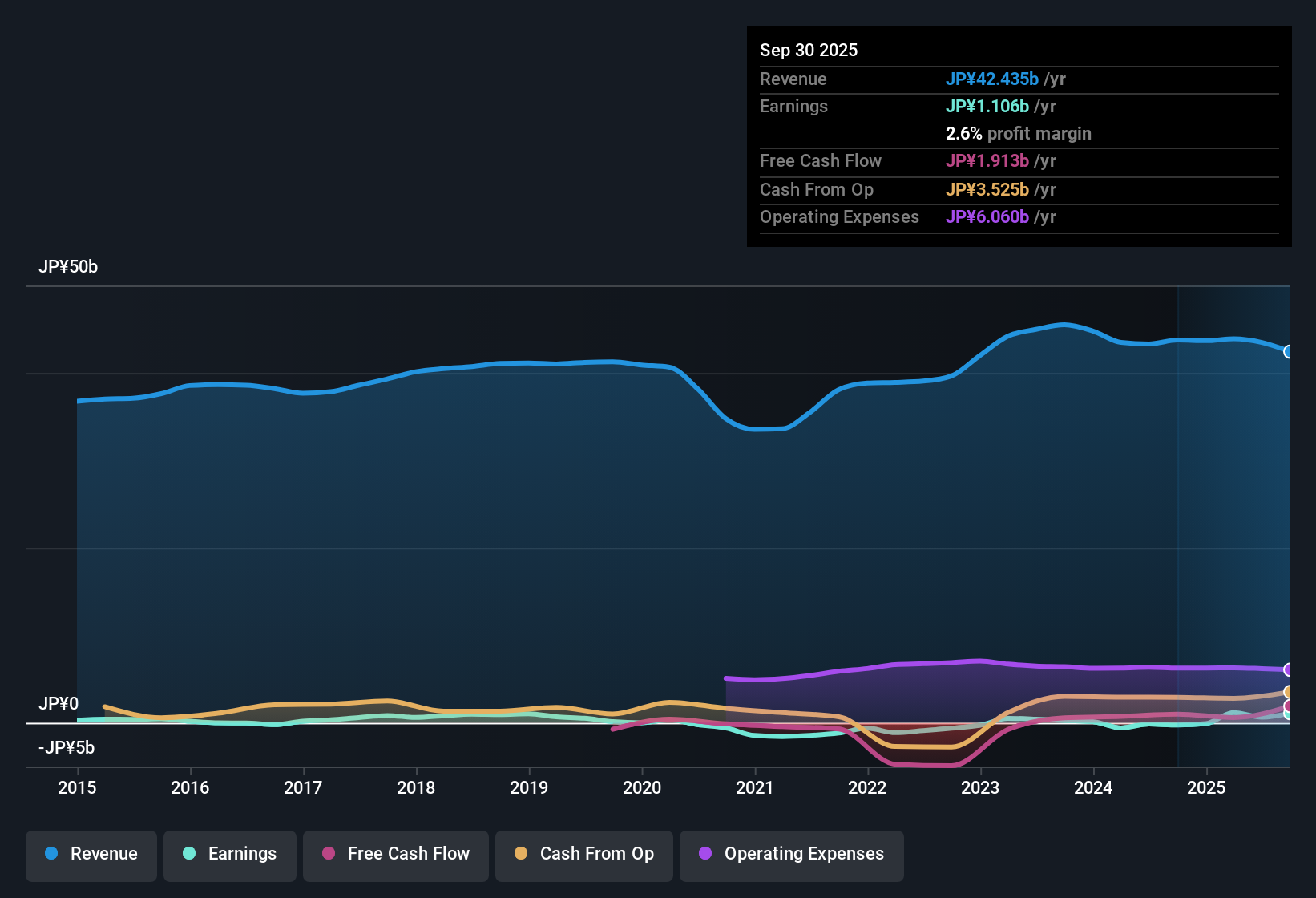Click the JP¥50b y-axis label

coord(68,267)
